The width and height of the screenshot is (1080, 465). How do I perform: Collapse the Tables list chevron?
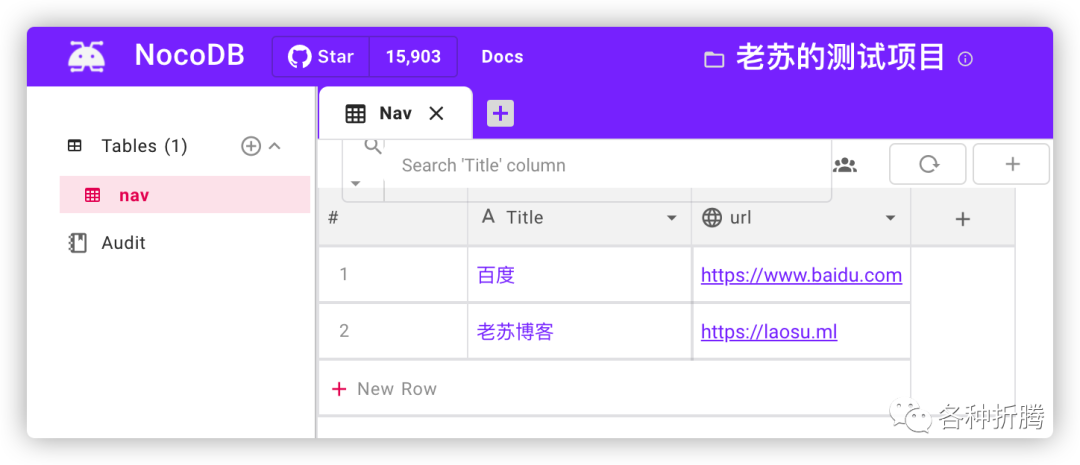point(274,146)
